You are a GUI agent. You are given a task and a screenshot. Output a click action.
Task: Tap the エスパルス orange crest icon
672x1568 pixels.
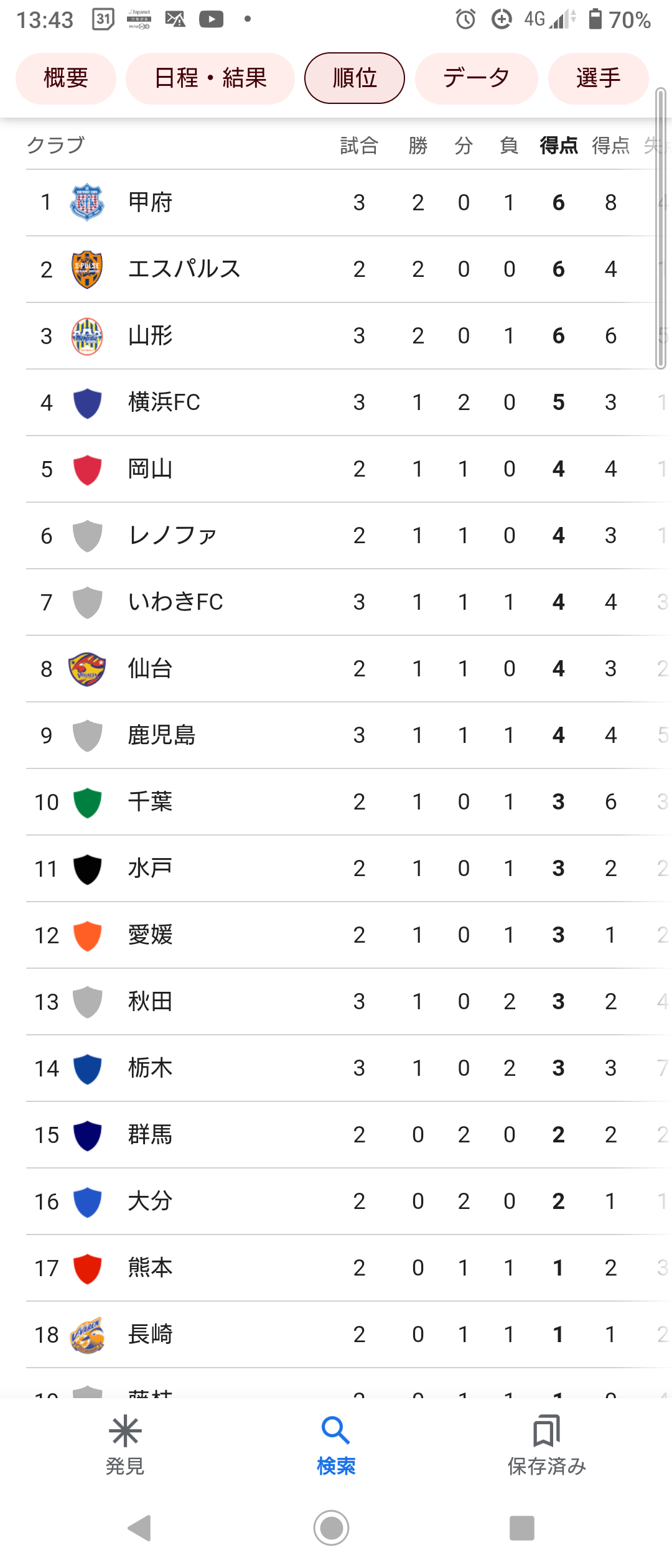87,269
